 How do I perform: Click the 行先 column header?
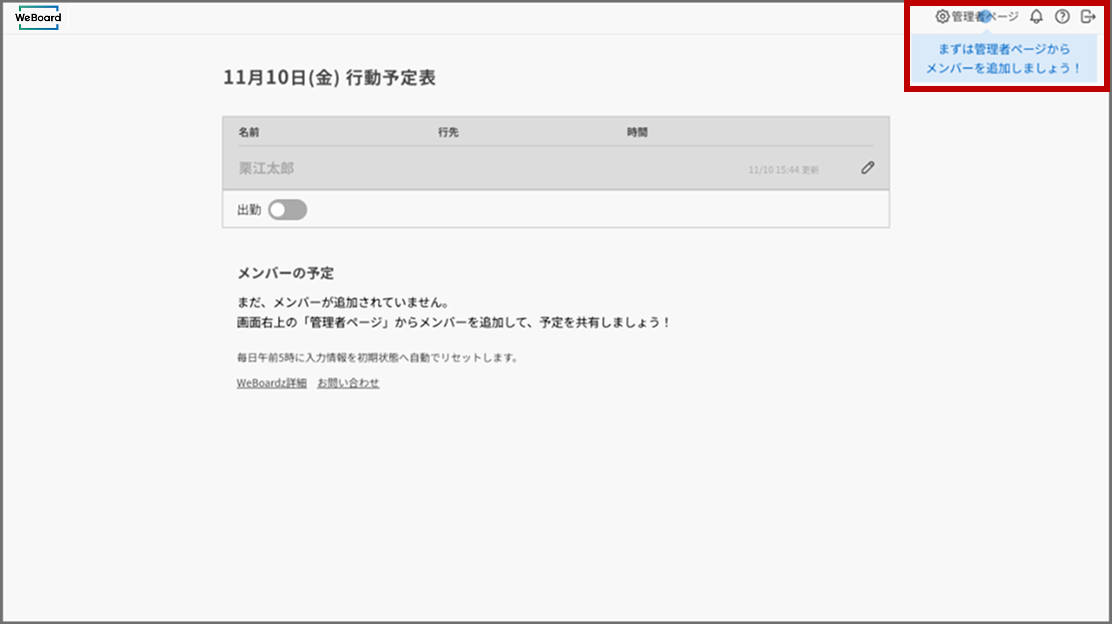[446, 131]
